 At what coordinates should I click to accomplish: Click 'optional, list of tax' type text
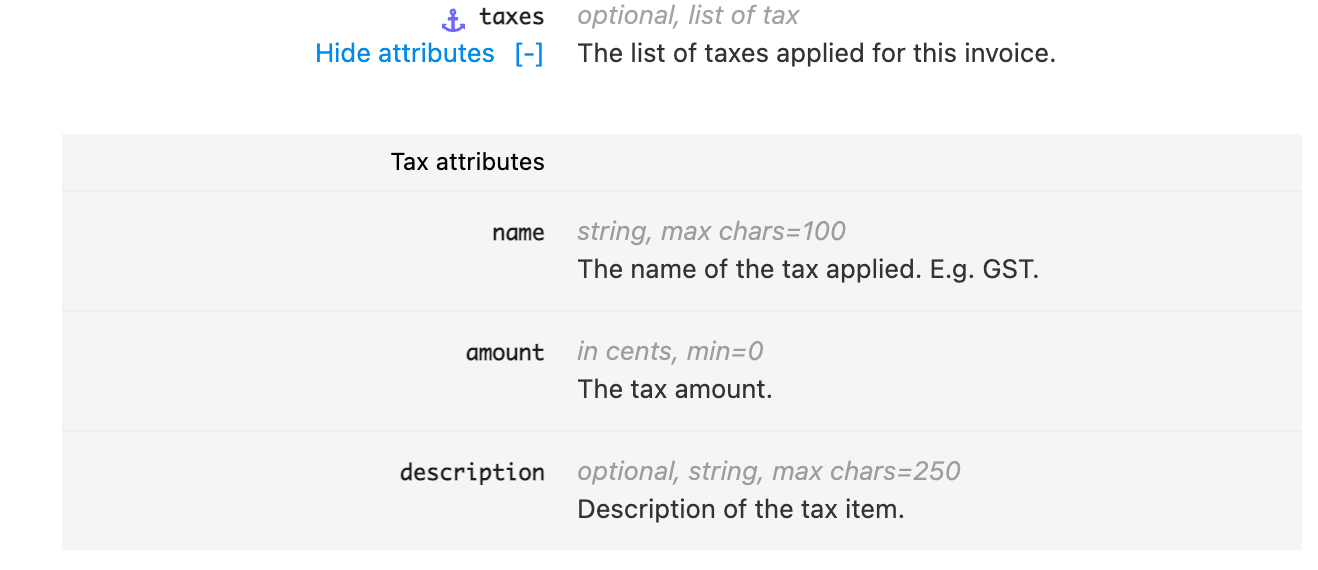688,16
